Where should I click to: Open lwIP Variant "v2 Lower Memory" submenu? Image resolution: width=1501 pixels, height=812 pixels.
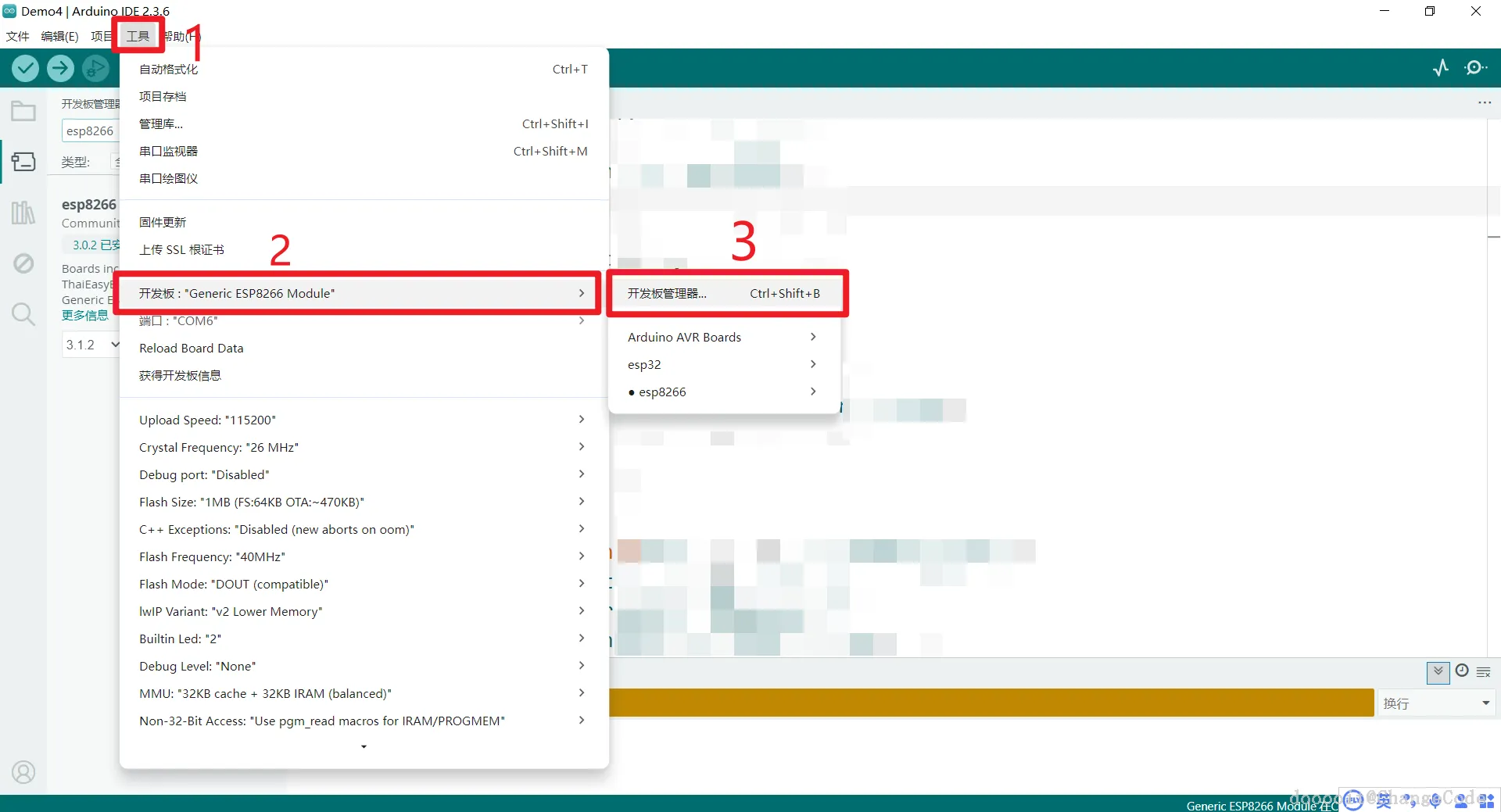pos(364,612)
